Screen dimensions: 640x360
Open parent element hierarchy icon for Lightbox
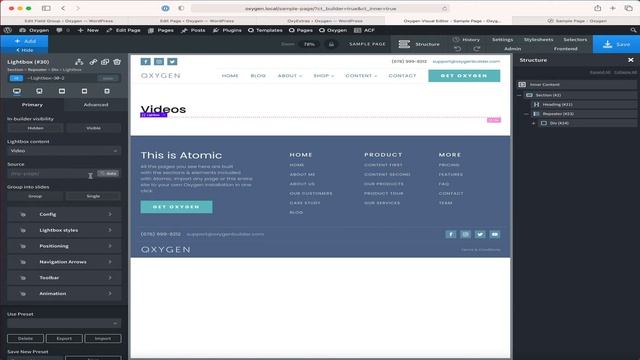79,62
